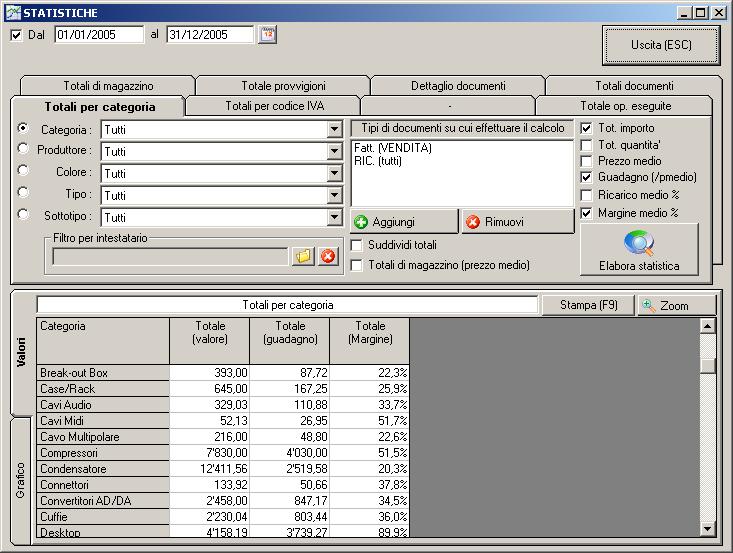This screenshot has width=733, height=553.
Task: Select the Sottotipo radio button
Action: (22, 214)
